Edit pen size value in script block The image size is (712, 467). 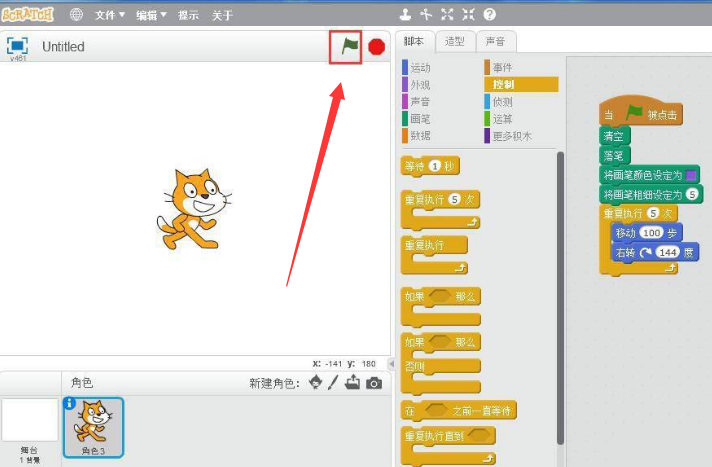(x=692, y=194)
